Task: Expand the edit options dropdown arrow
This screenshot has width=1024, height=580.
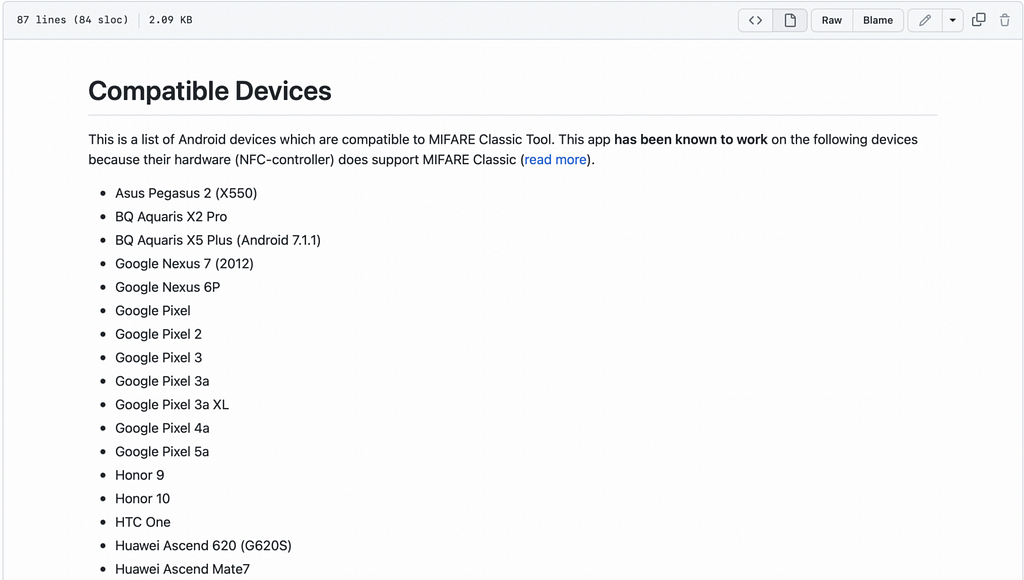Action: [953, 20]
